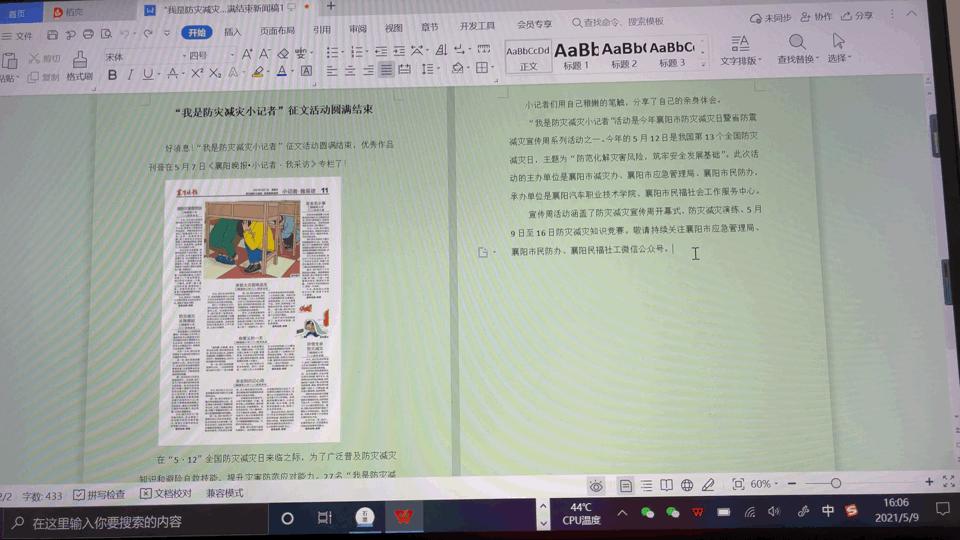Viewport: 960px width, 540px height.
Task: Click the Sort icon in paragraph group
Action: coord(441,50)
